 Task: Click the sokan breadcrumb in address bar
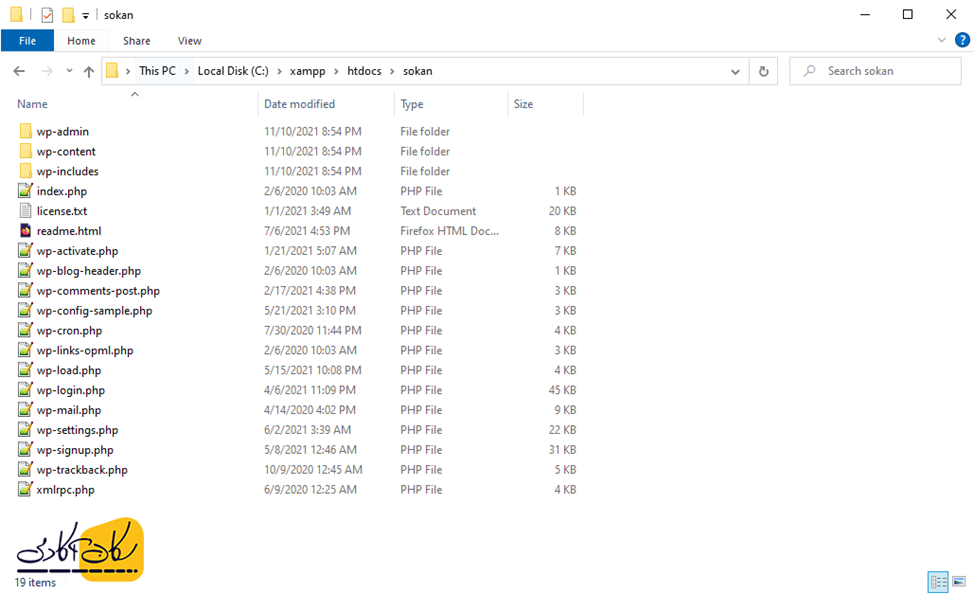(417, 71)
